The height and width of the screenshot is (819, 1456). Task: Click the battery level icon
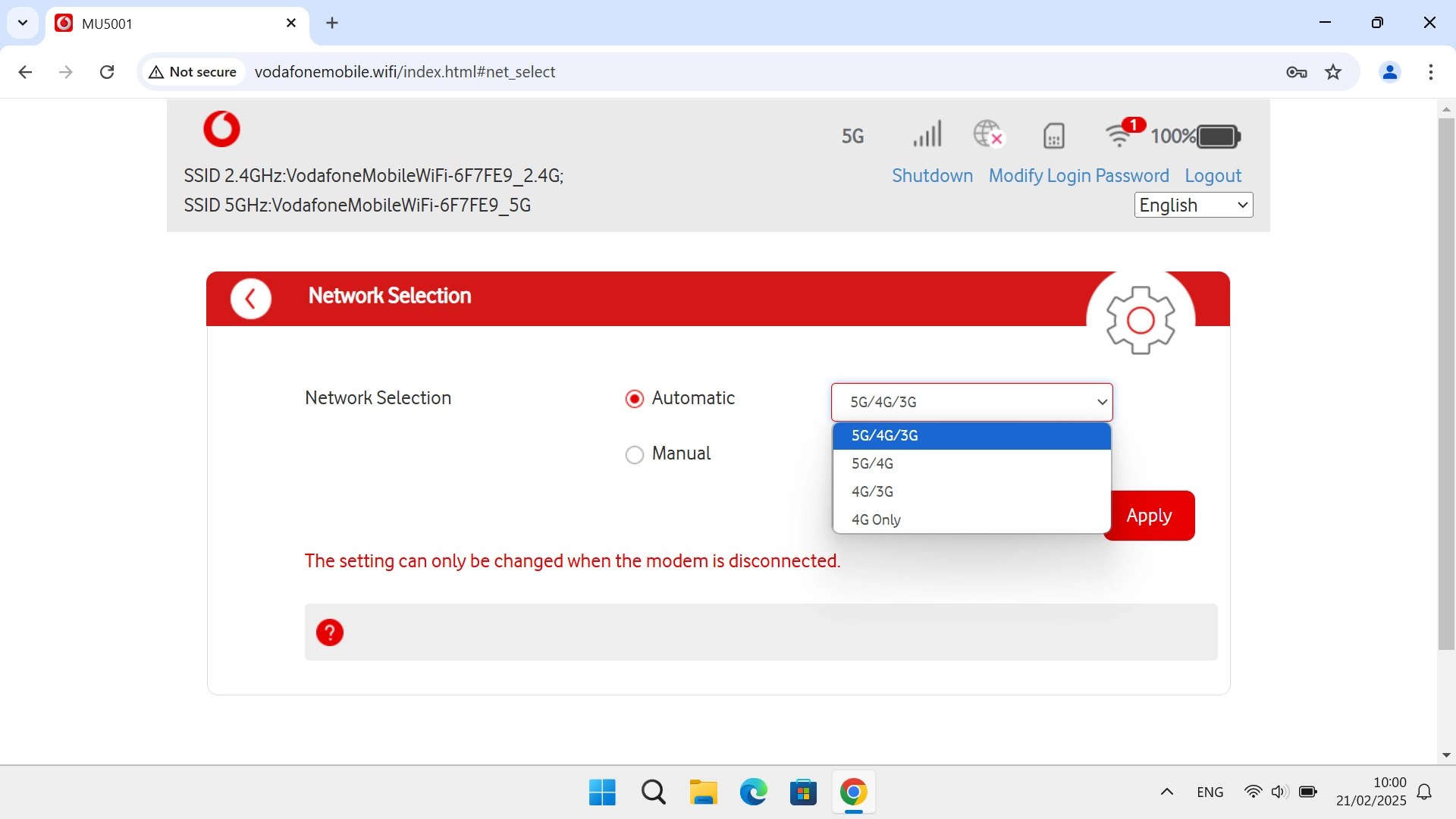tap(1218, 136)
